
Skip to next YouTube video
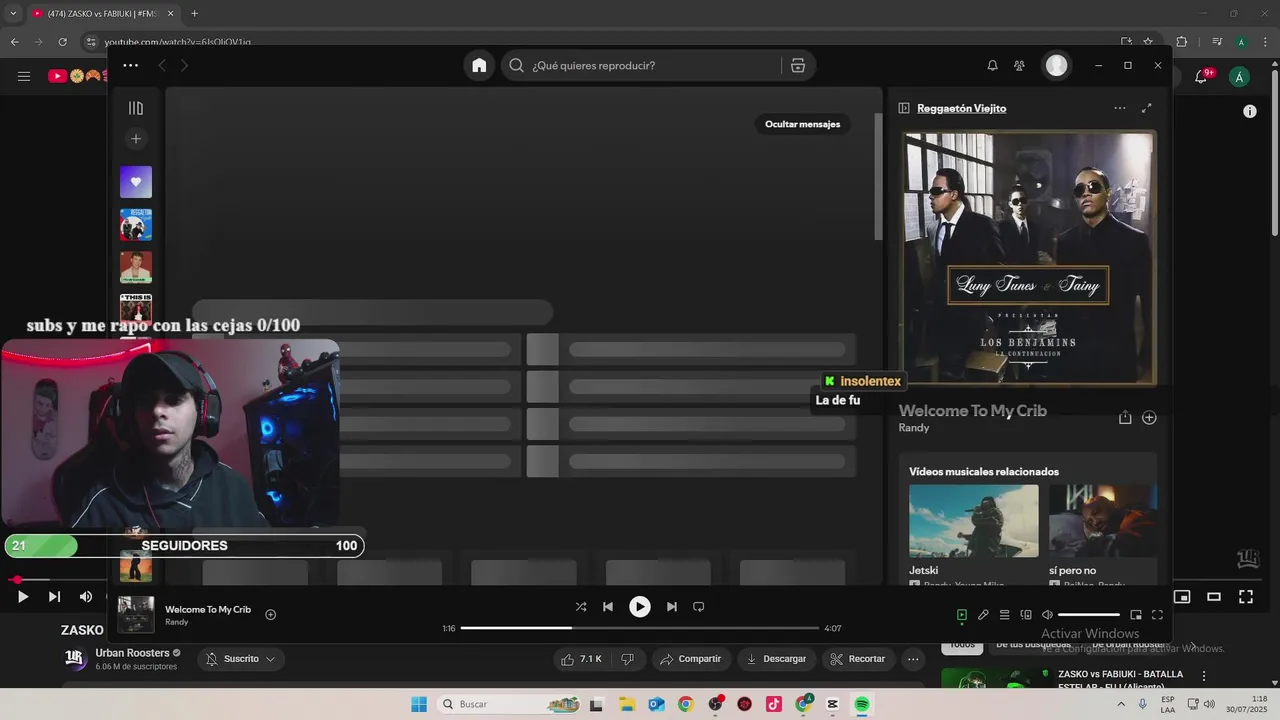(x=55, y=597)
